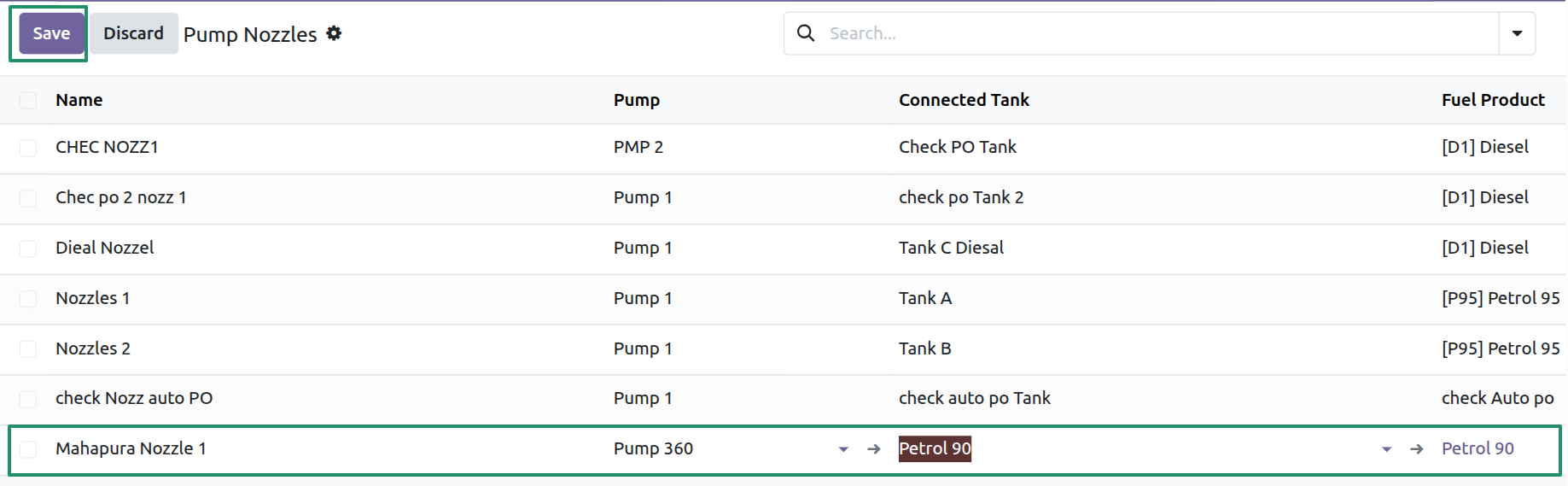This screenshot has height=486, width=1568.
Task: Click Pump 1 in Dieal Nozzel row
Action: [x=643, y=248]
